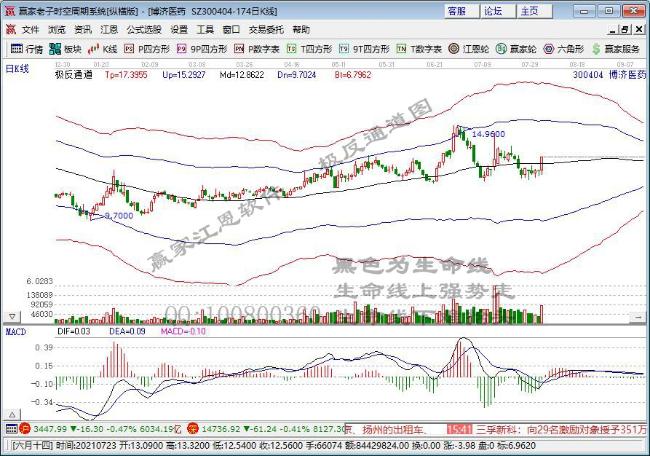
Task: Click the 9.7000 low price label
Action: [x=119, y=216]
